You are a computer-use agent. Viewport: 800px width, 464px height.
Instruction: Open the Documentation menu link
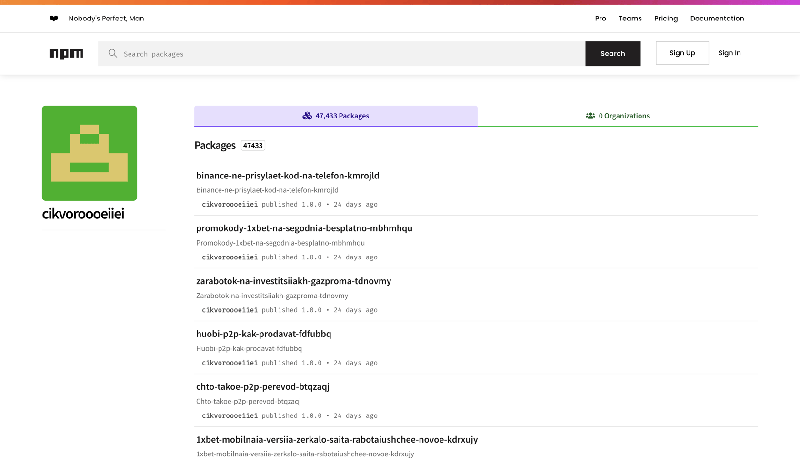pos(717,18)
